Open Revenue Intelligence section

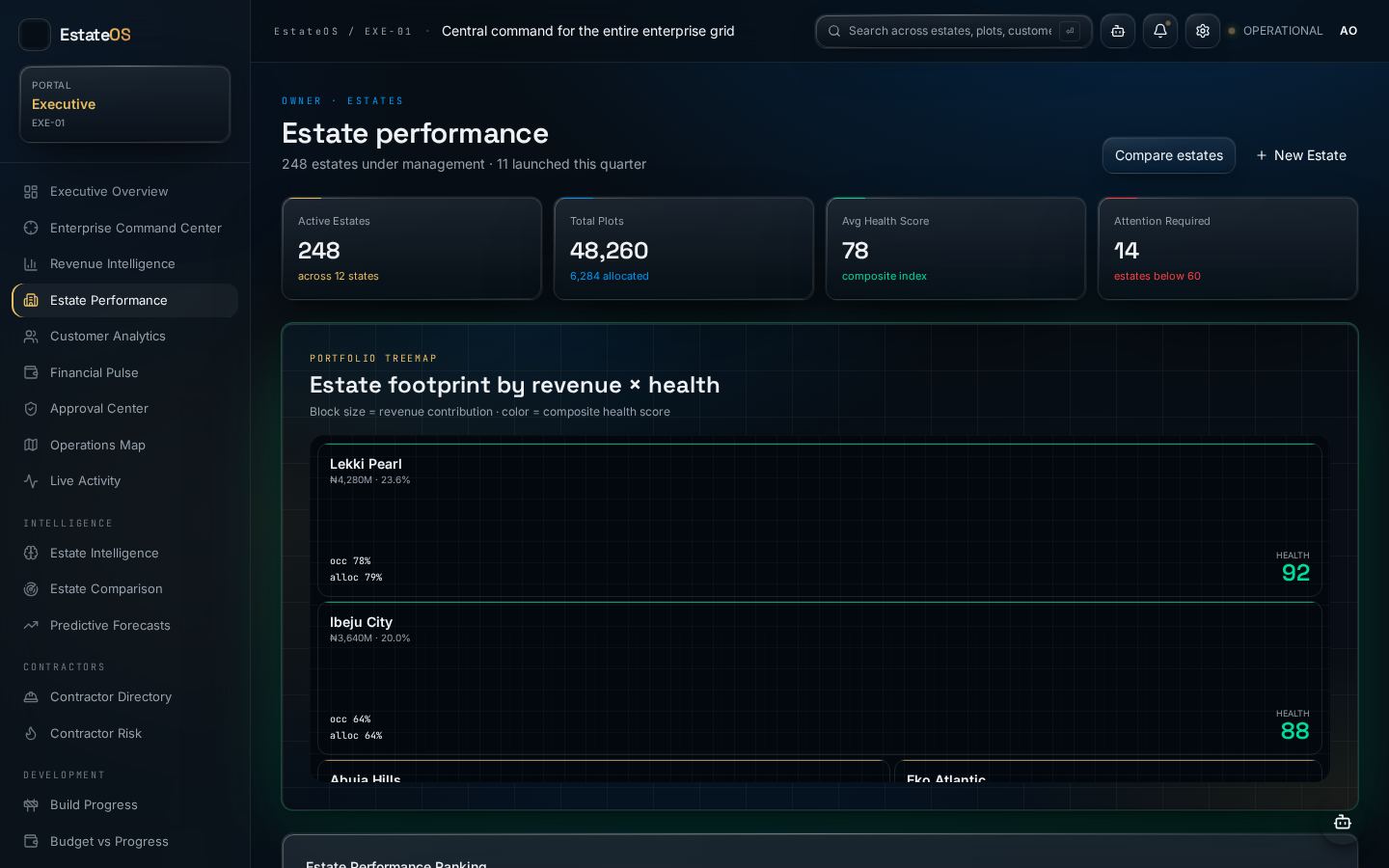124,264
